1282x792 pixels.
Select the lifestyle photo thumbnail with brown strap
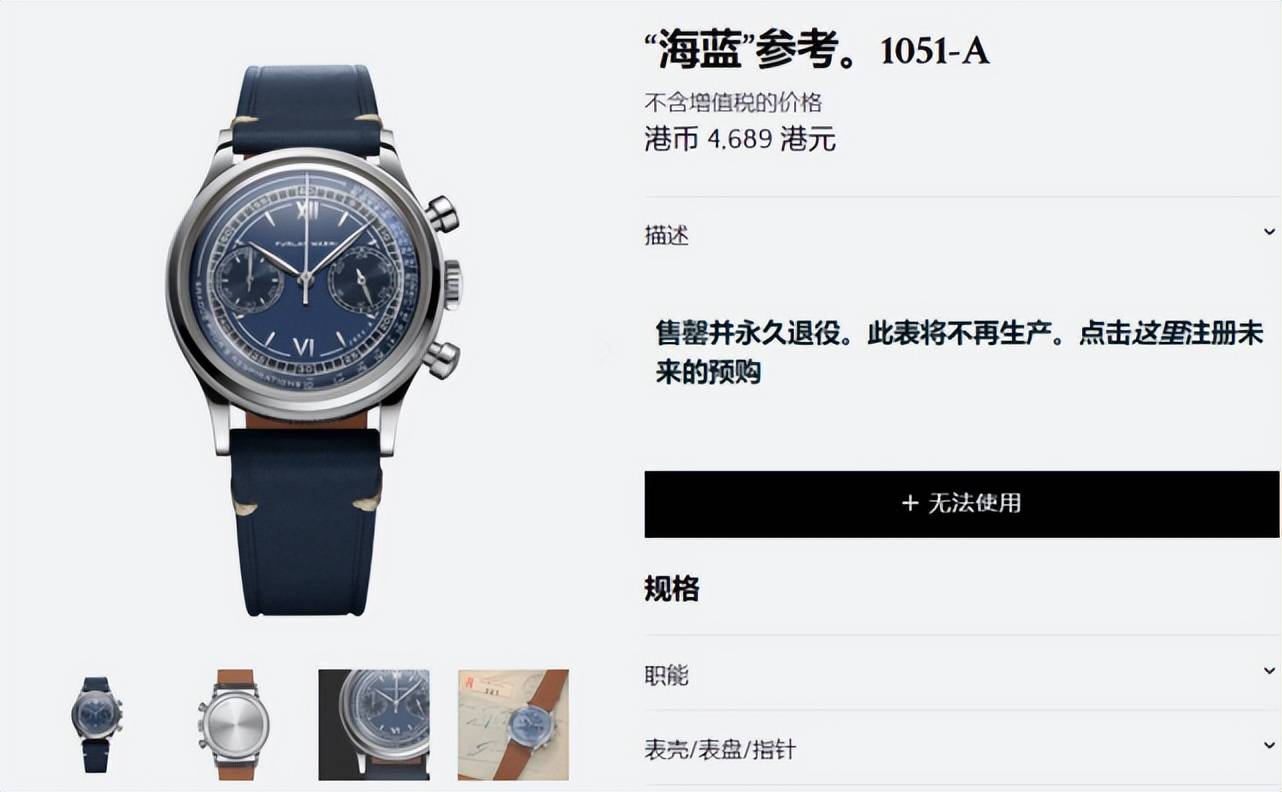(x=513, y=724)
